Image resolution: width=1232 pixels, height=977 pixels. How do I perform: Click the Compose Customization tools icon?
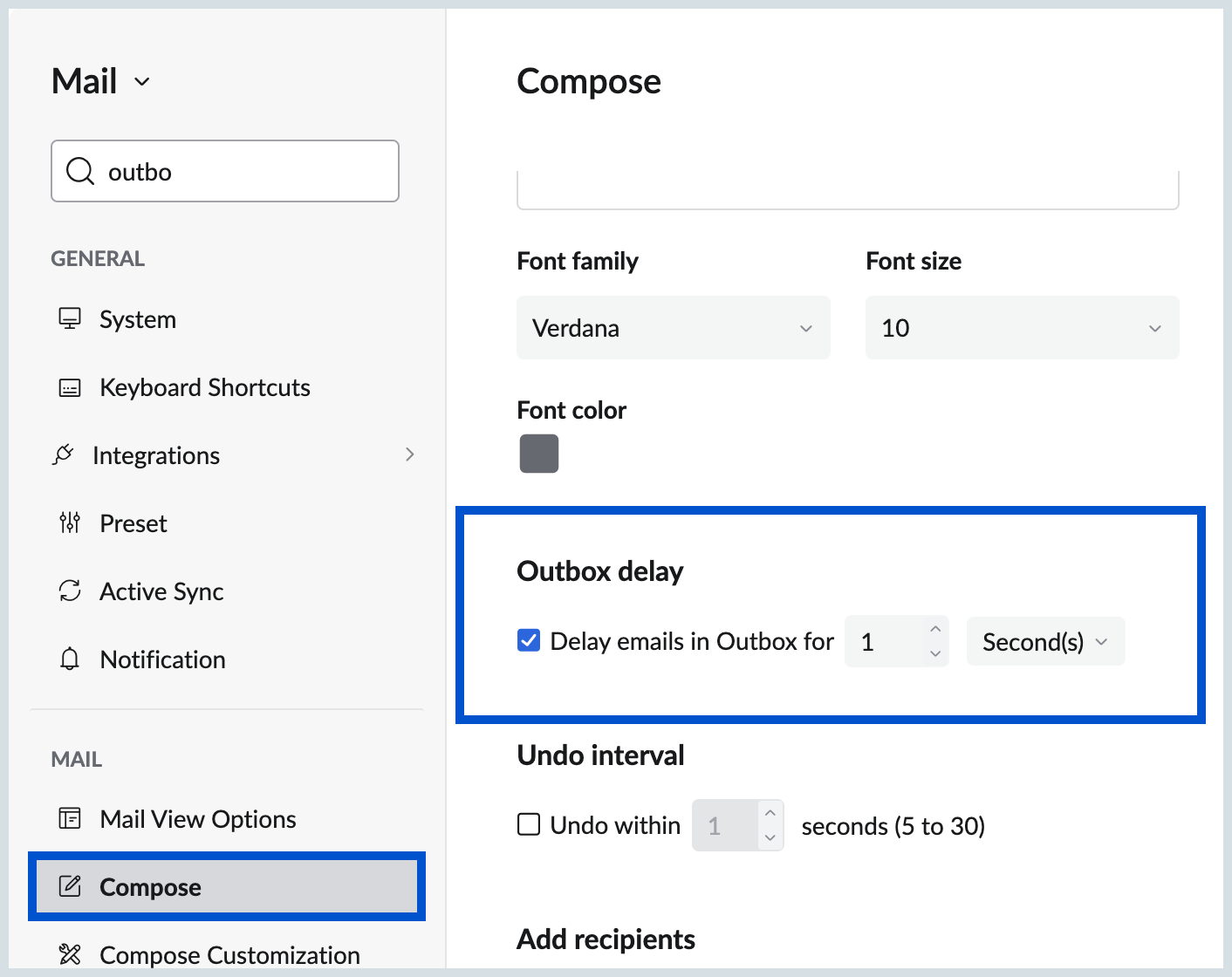[70, 954]
